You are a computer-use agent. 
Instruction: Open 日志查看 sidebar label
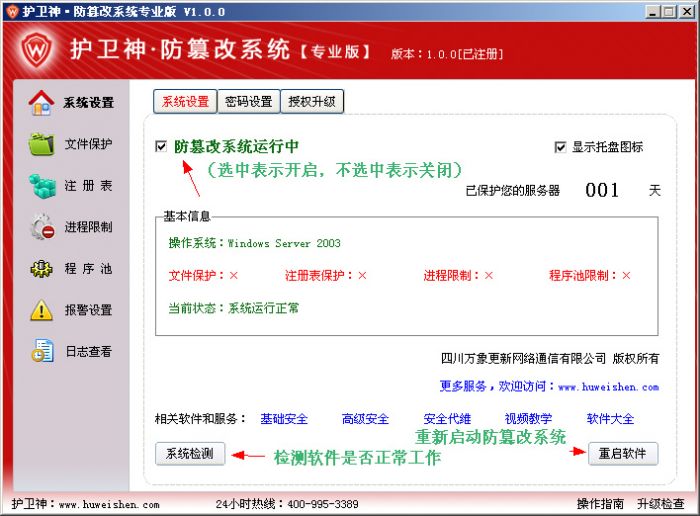(x=88, y=352)
